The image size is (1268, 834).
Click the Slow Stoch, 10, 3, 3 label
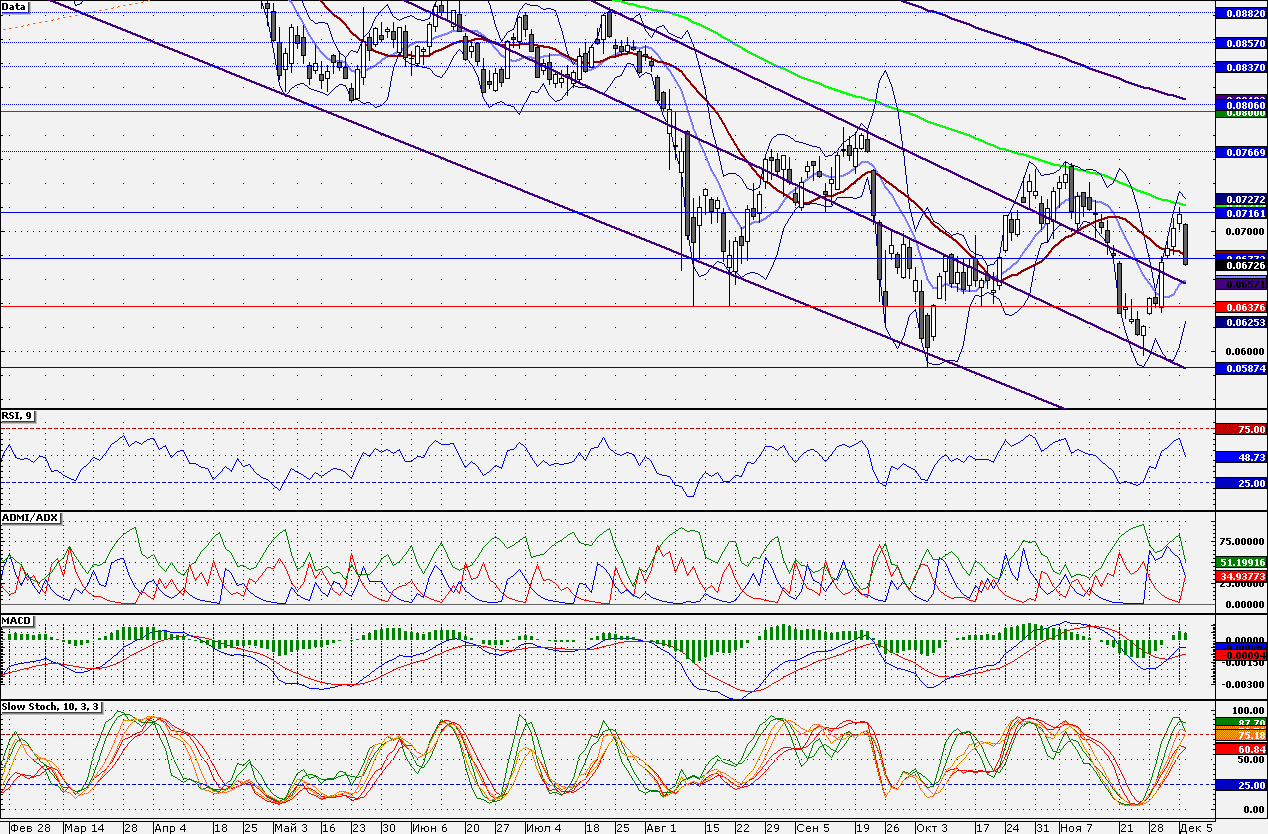[51, 707]
